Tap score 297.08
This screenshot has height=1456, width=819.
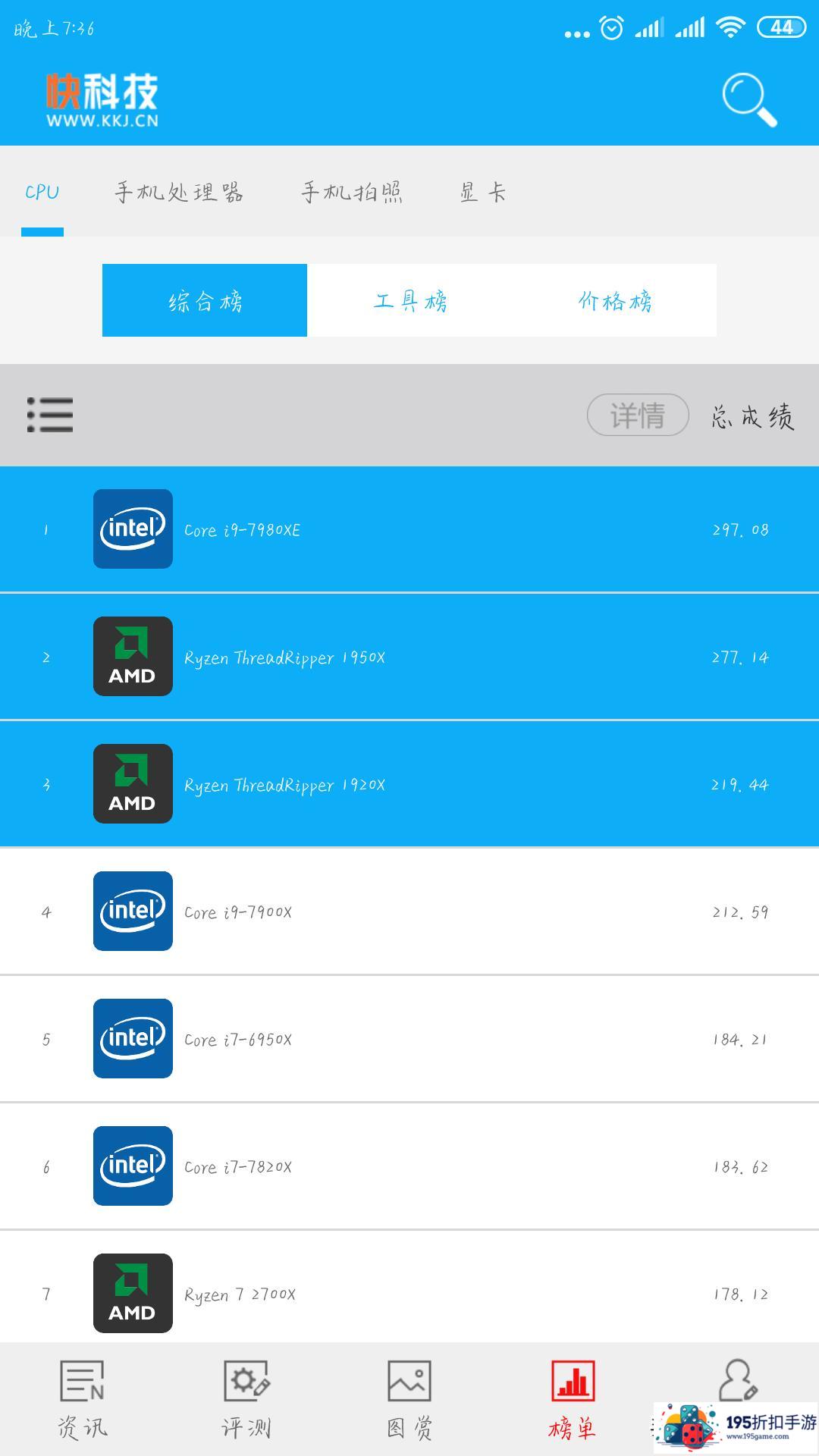(x=740, y=530)
